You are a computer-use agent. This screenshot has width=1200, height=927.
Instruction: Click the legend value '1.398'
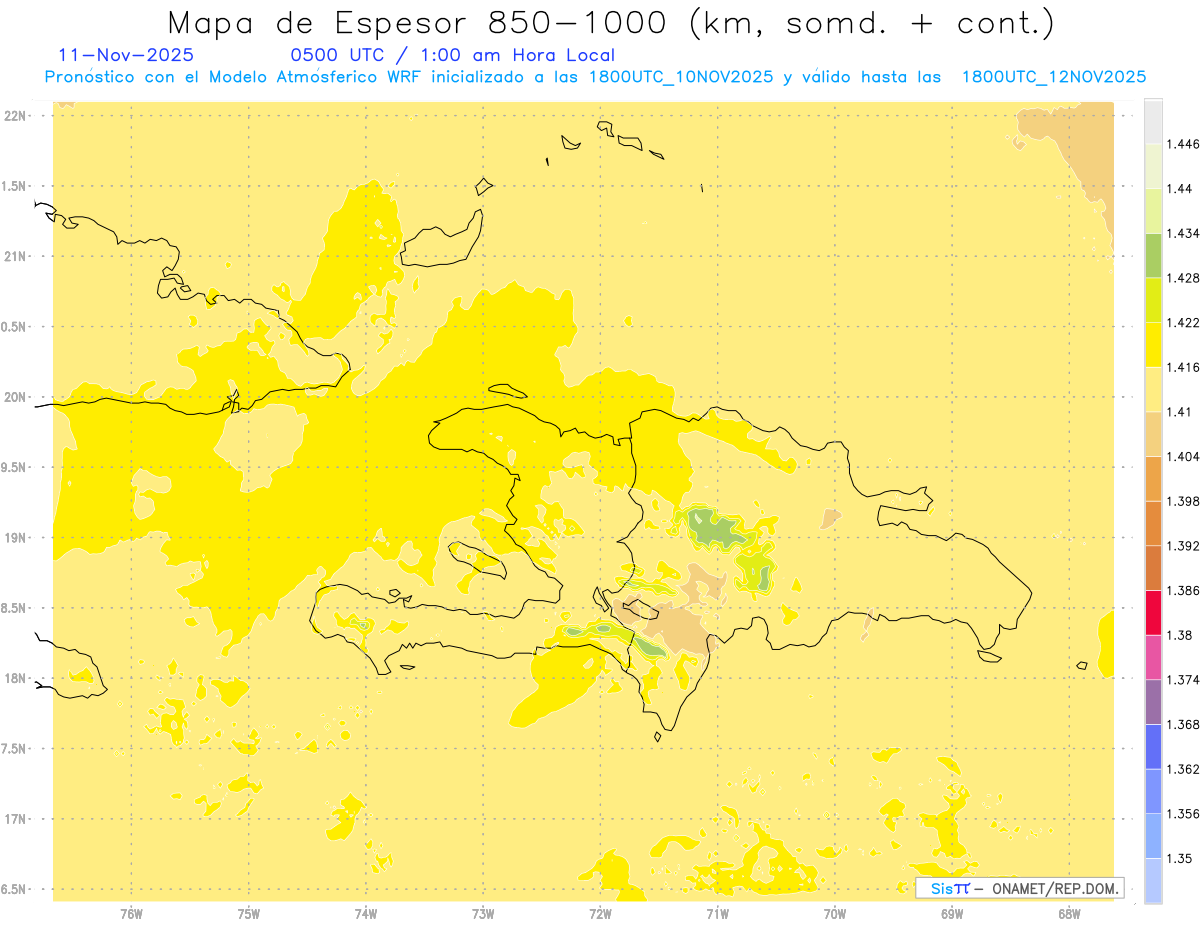(x=1183, y=501)
